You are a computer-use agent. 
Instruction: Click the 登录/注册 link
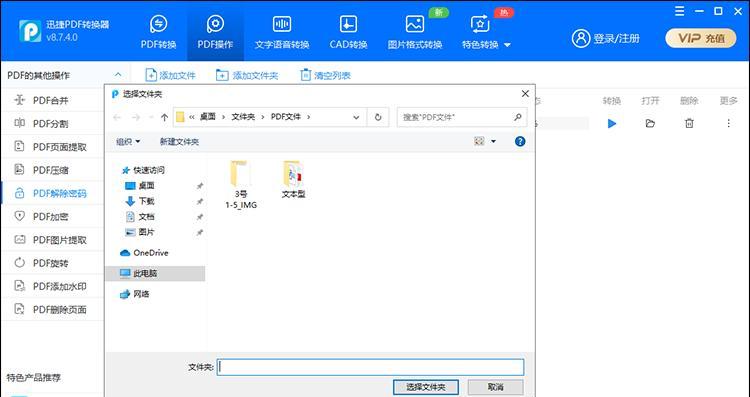click(606, 38)
